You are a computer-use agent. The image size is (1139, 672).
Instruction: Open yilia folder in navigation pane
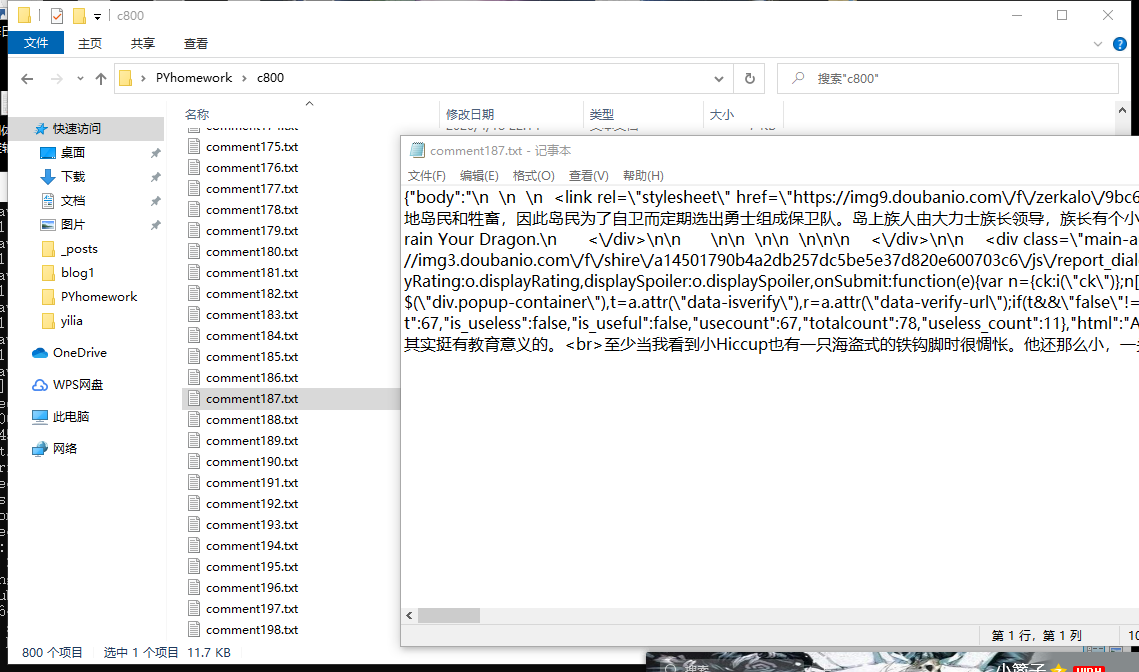[71, 320]
